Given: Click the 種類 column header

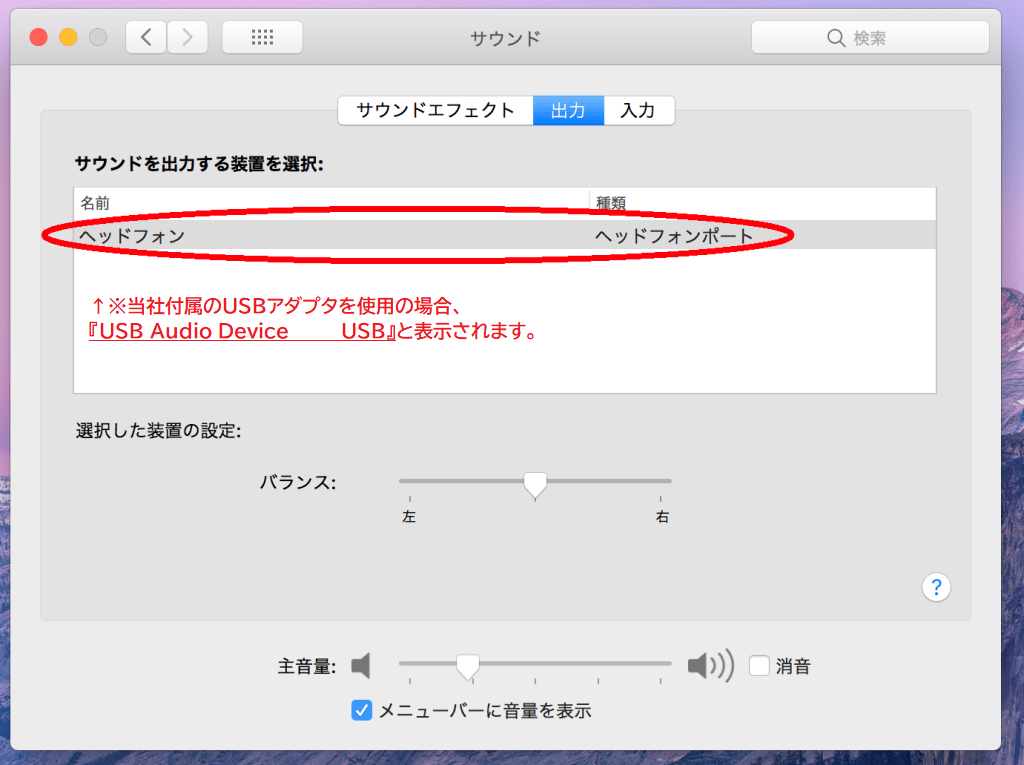Looking at the screenshot, I should coord(611,203).
